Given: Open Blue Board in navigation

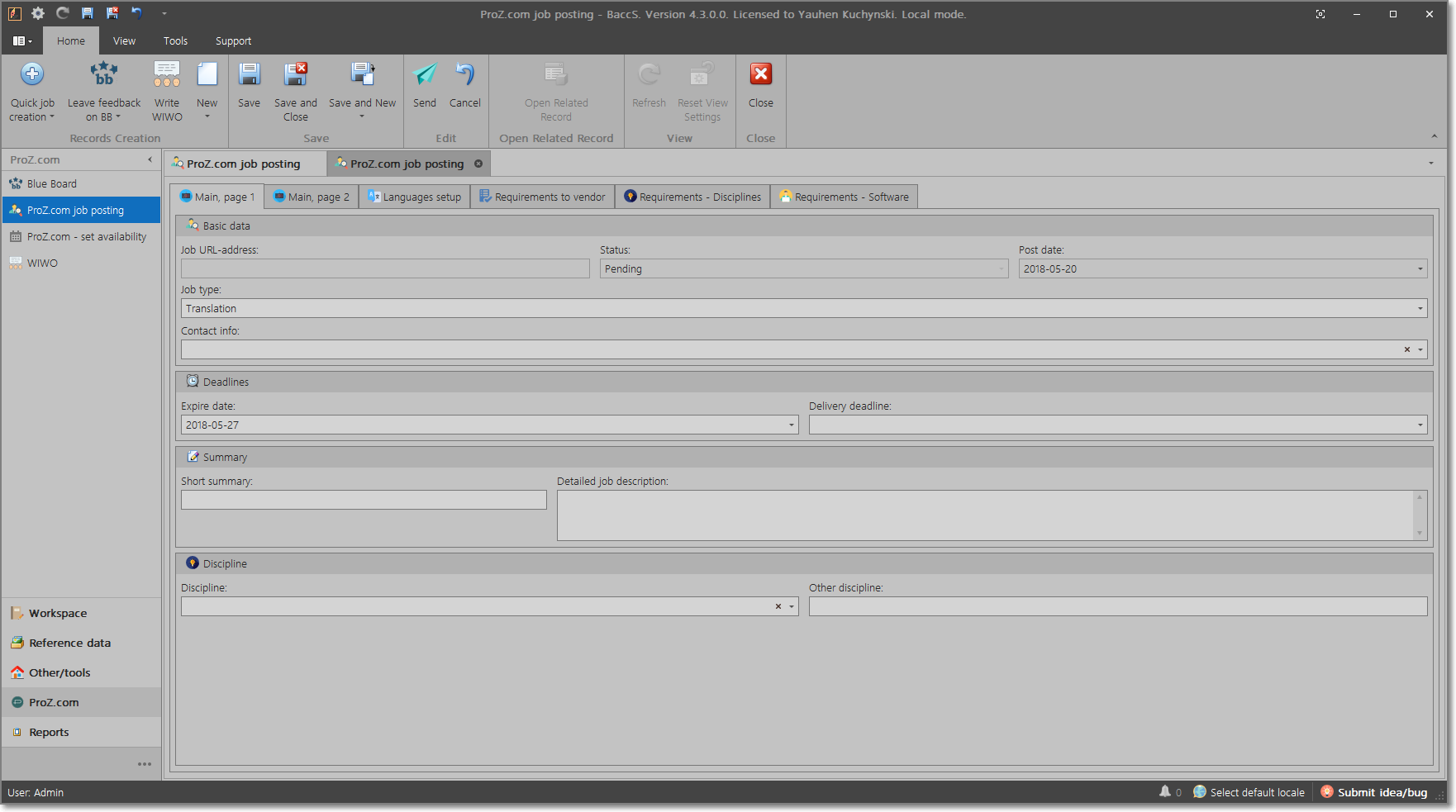Looking at the screenshot, I should [81, 183].
